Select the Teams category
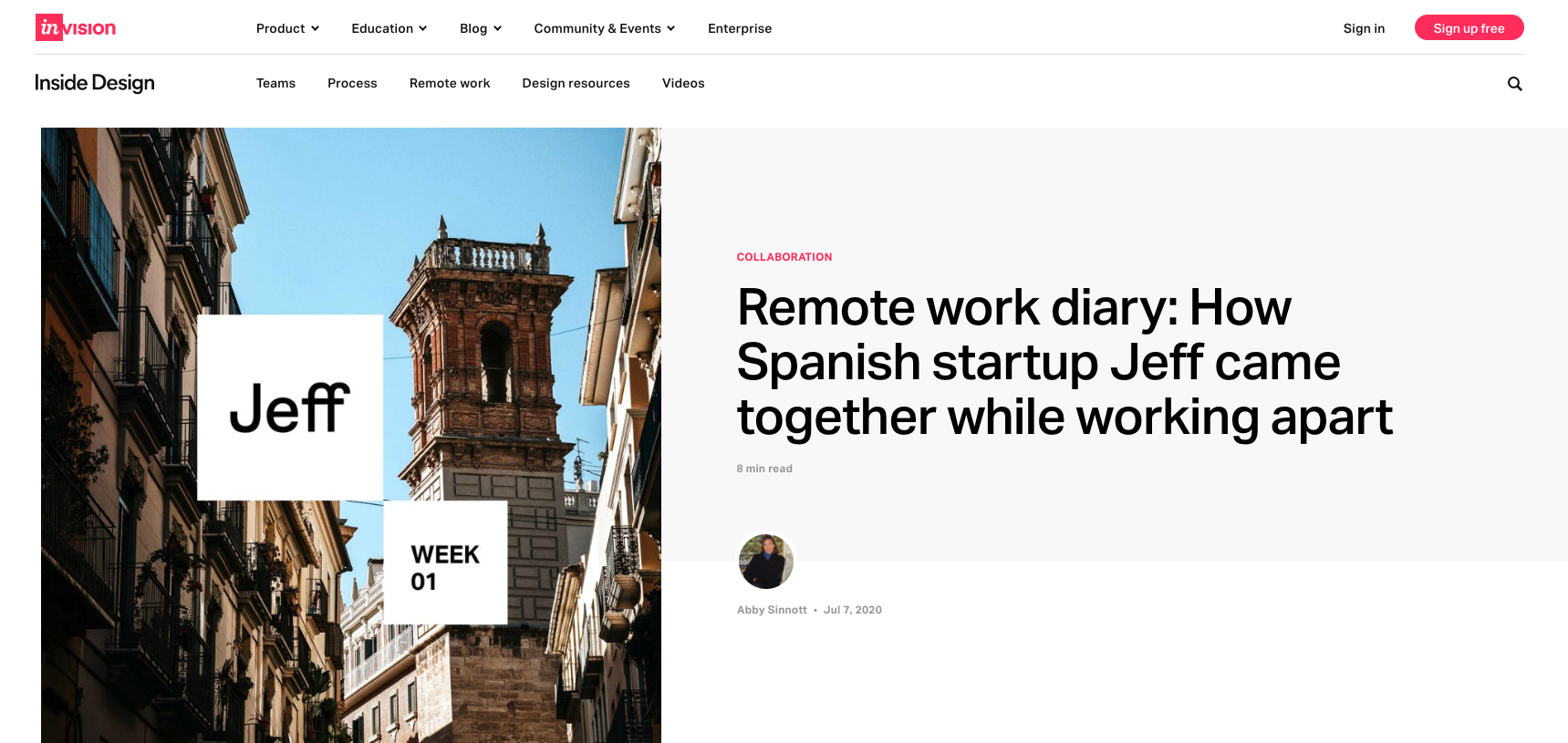1568x743 pixels. click(x=275, y=83)
